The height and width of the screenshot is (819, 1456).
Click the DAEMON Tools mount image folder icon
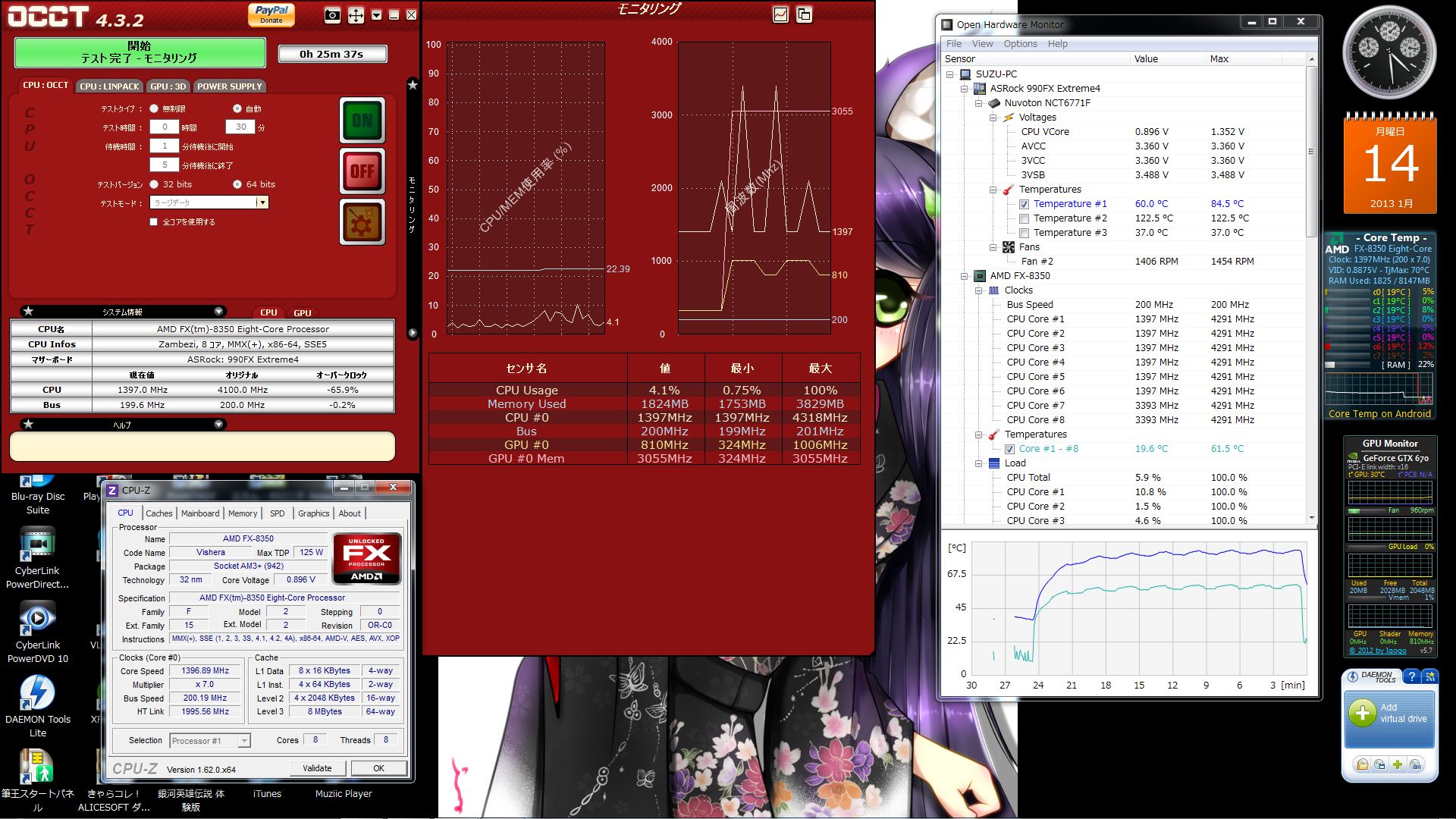(1363, 764)
